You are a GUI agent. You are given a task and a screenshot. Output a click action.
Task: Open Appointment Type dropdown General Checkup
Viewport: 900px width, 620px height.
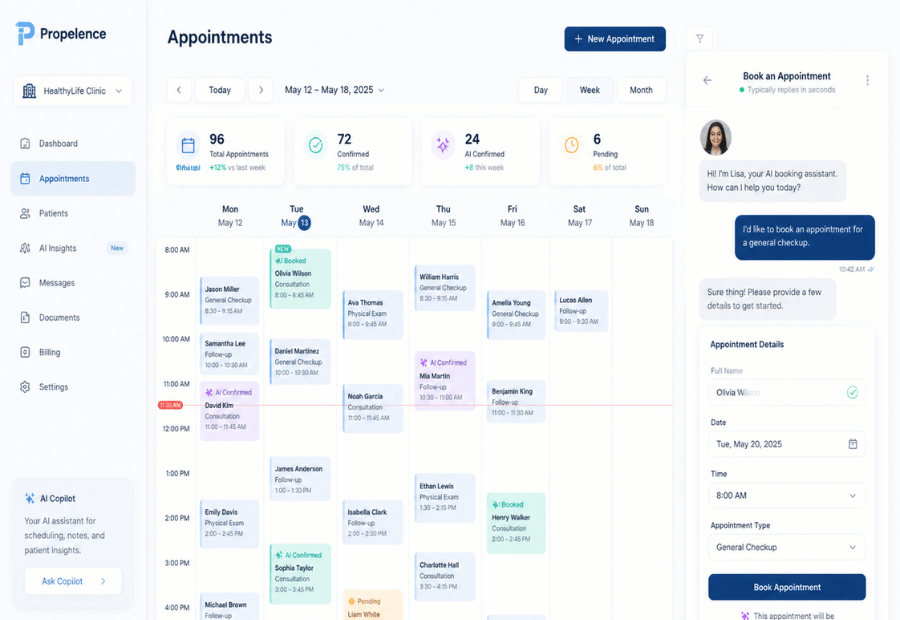click(x=787, y=547)
